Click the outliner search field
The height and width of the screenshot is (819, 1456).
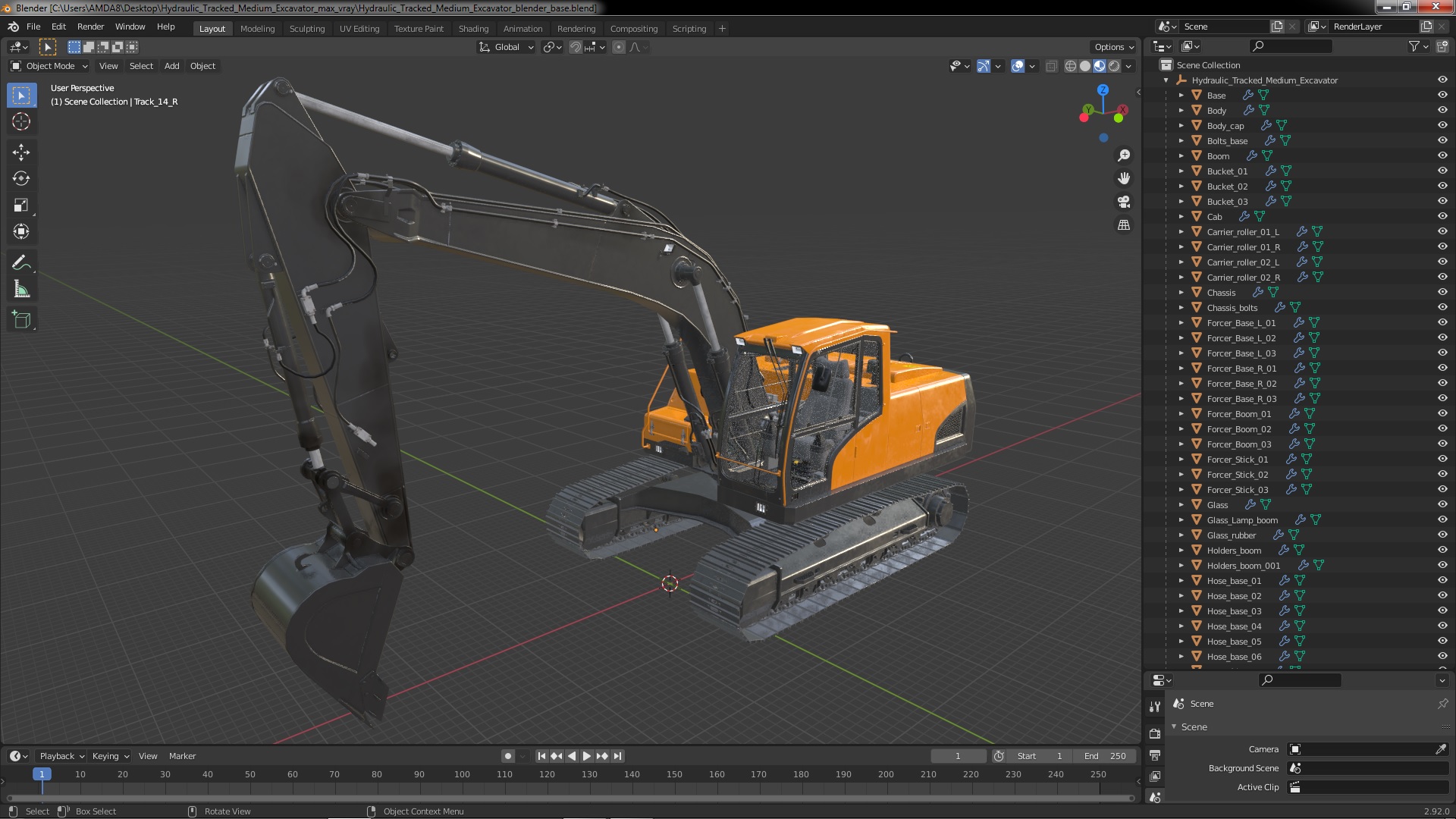tap(1291, 46)
